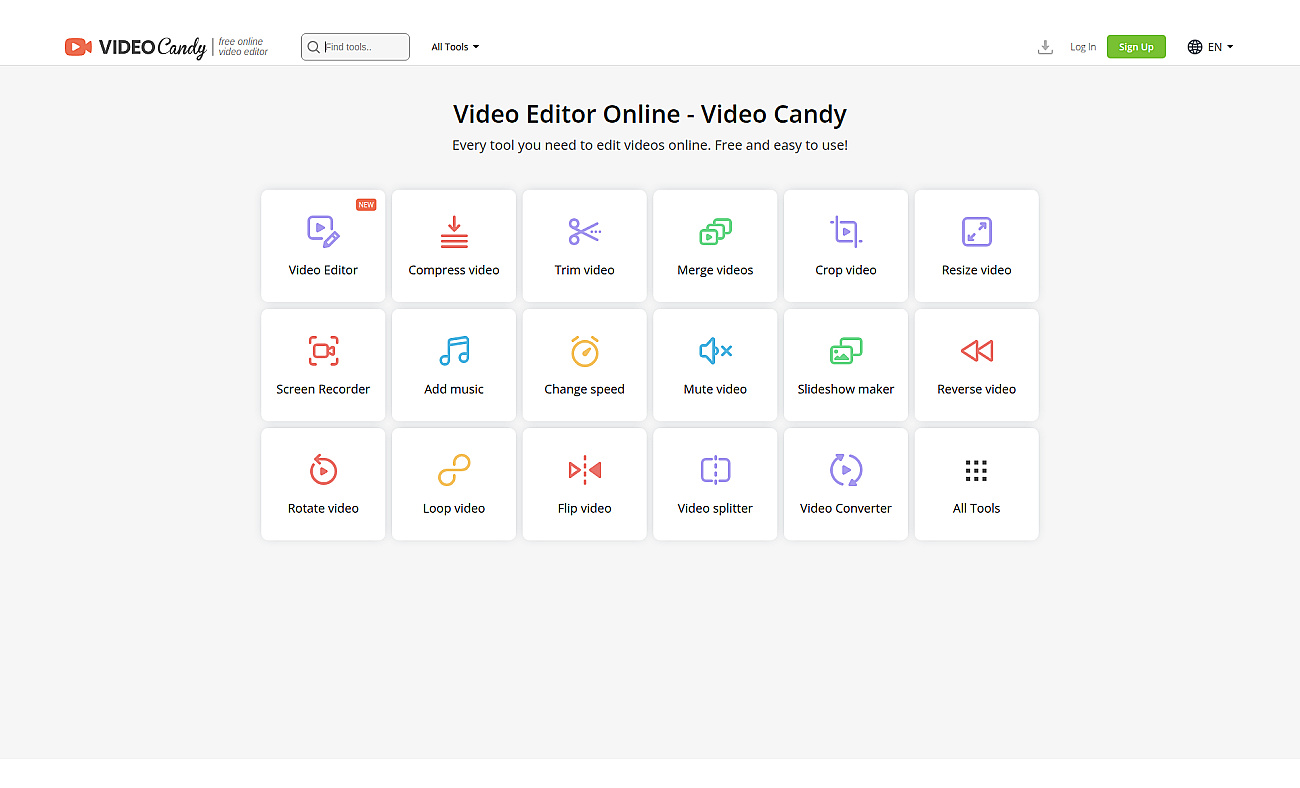The height and width of the screenshot is (788, 1300).
Task: Click the Log in link
Action: [x=1083, y=47]
